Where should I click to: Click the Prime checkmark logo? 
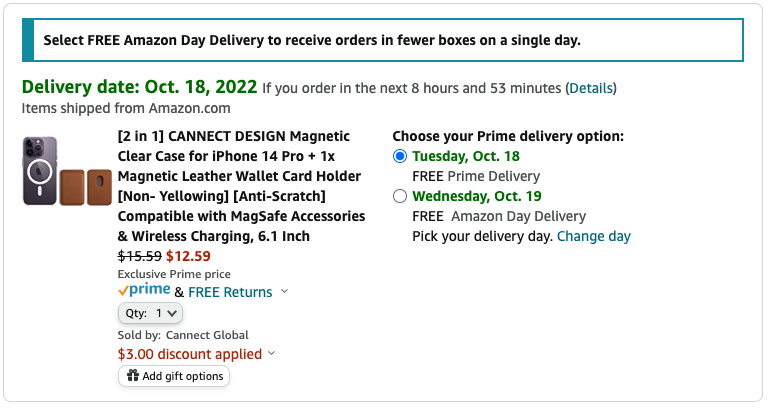[144, 291]
